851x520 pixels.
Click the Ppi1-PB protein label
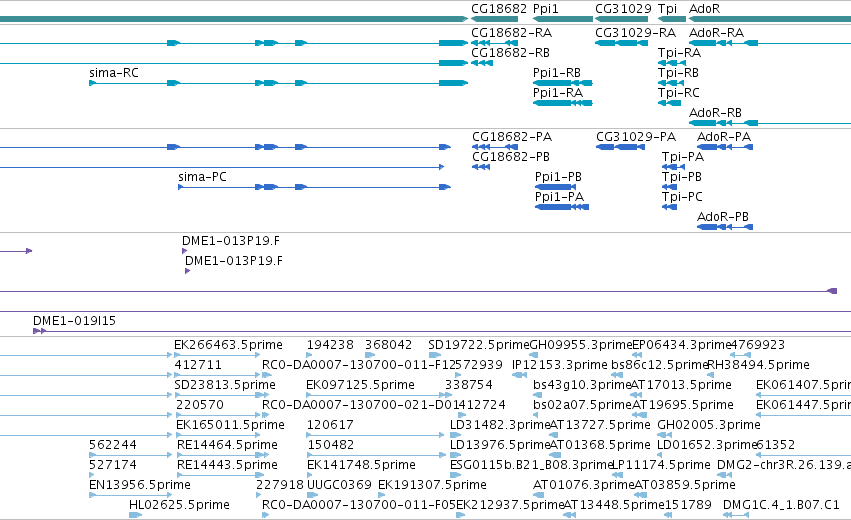pos(558,177)
